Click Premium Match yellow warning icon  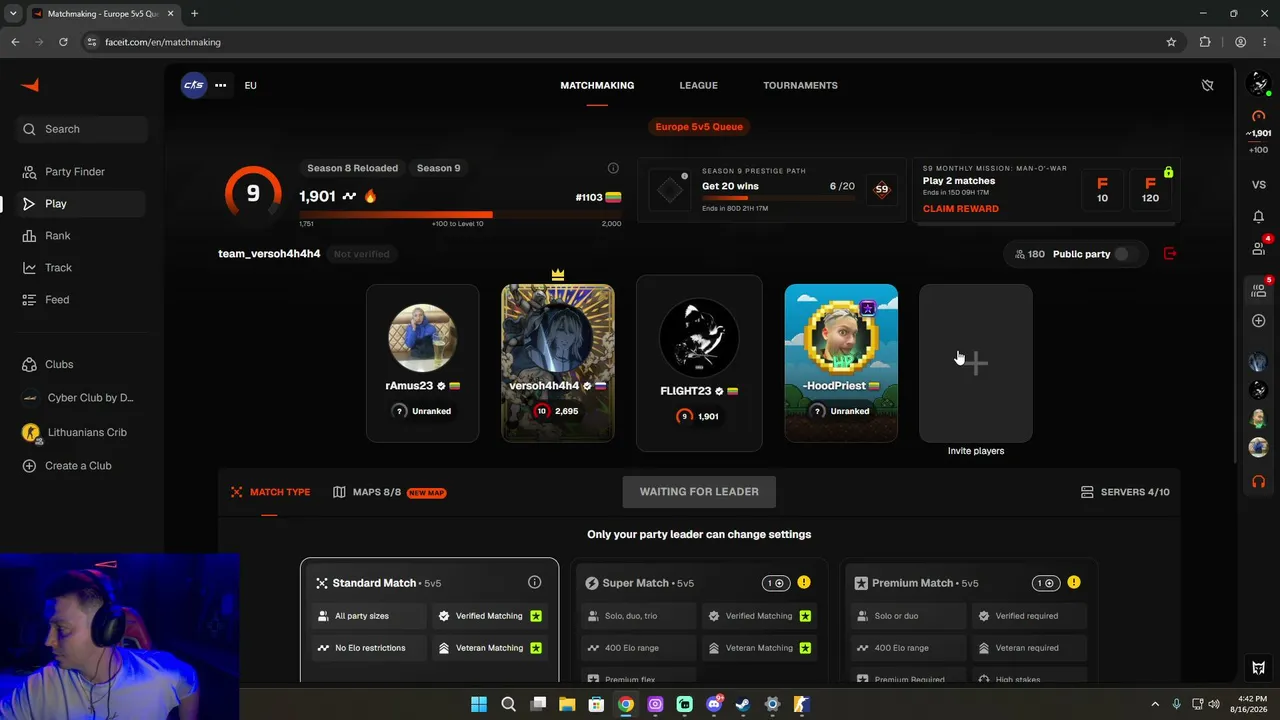(x=1074, y=583)
